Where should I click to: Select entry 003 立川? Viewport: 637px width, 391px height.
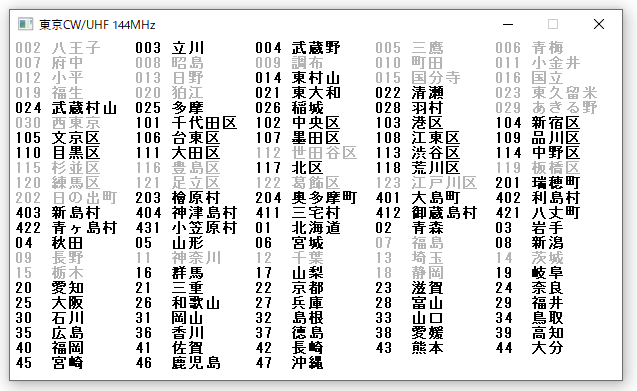click(x=169, y=48)
